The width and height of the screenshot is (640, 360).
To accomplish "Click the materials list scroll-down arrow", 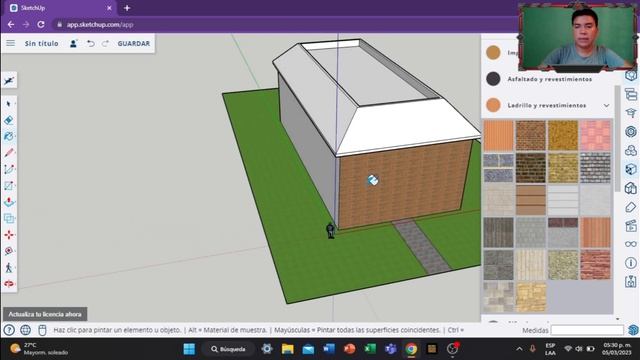I will [618, 319].
